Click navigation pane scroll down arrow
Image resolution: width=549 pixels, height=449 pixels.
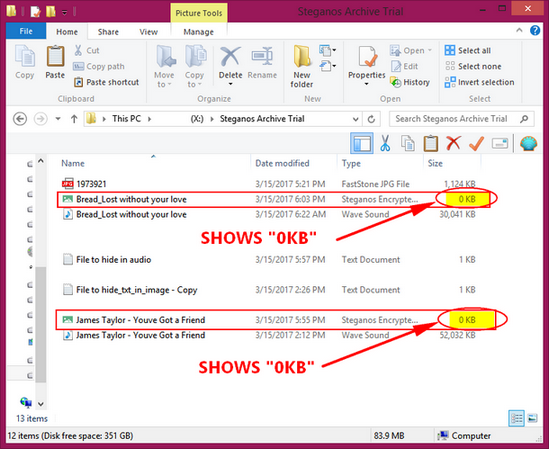[41, 404]
